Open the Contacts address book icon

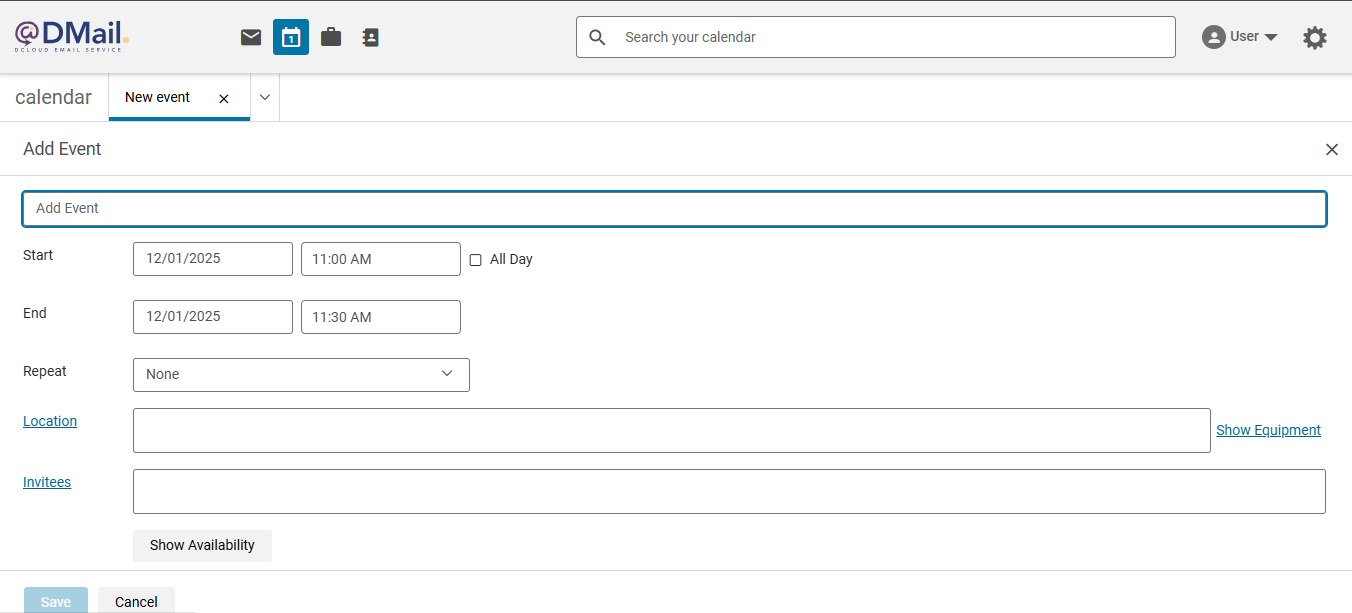[371, 37]
